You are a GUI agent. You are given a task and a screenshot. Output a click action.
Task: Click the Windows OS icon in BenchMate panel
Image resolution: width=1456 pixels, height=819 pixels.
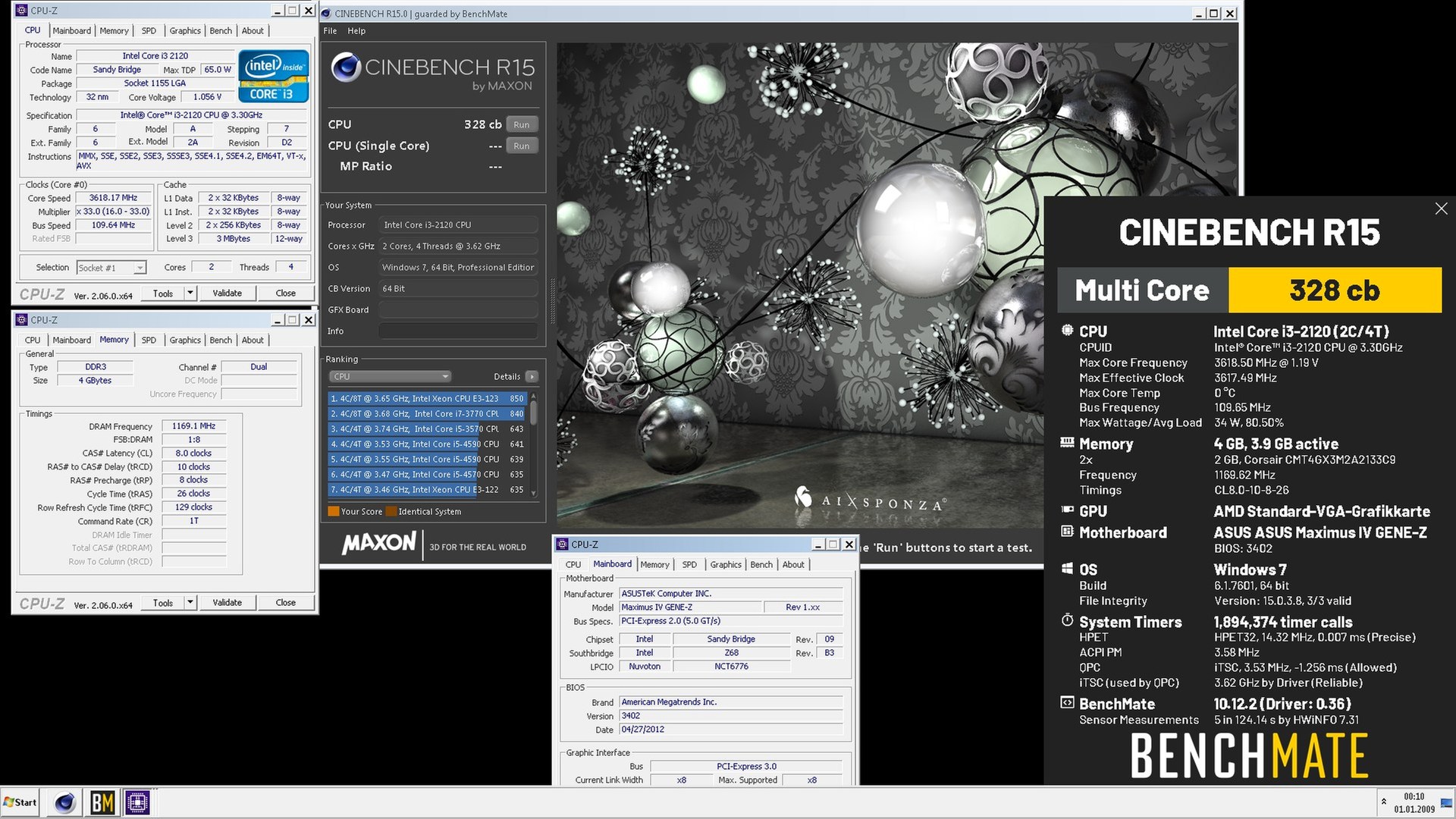tap(1067, 569)
